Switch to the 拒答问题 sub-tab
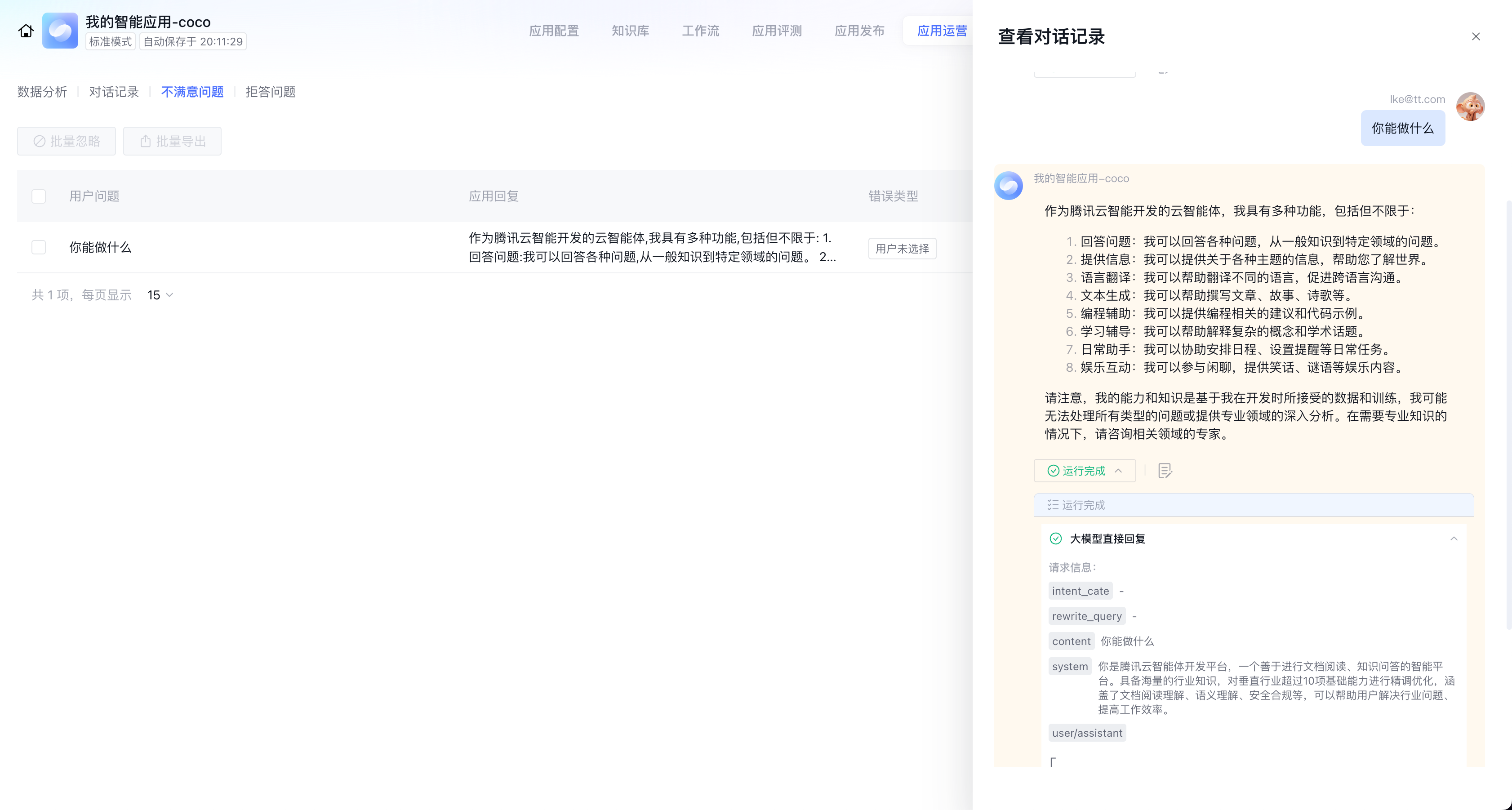The height and width of the screenshot is (810, 1512). tap(271, 92)
